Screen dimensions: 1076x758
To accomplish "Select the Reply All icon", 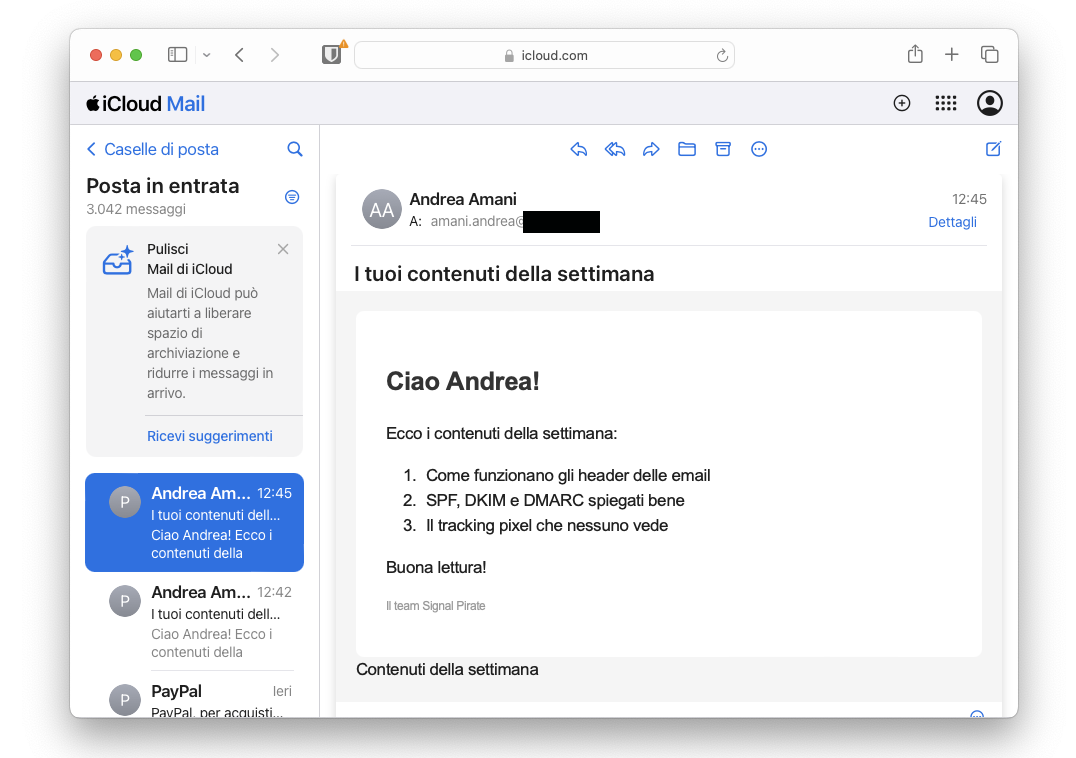I will [x=615, y=148].
